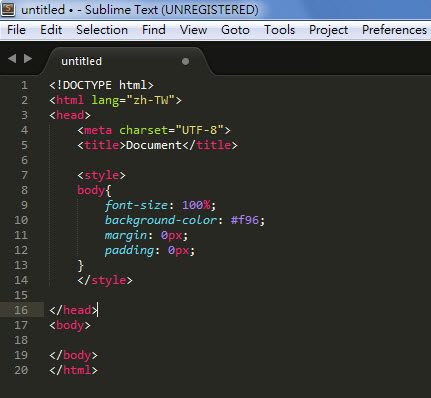This screenshot has height=398, width=431.
Task: Open the Preferences menu
Action: 394,30
